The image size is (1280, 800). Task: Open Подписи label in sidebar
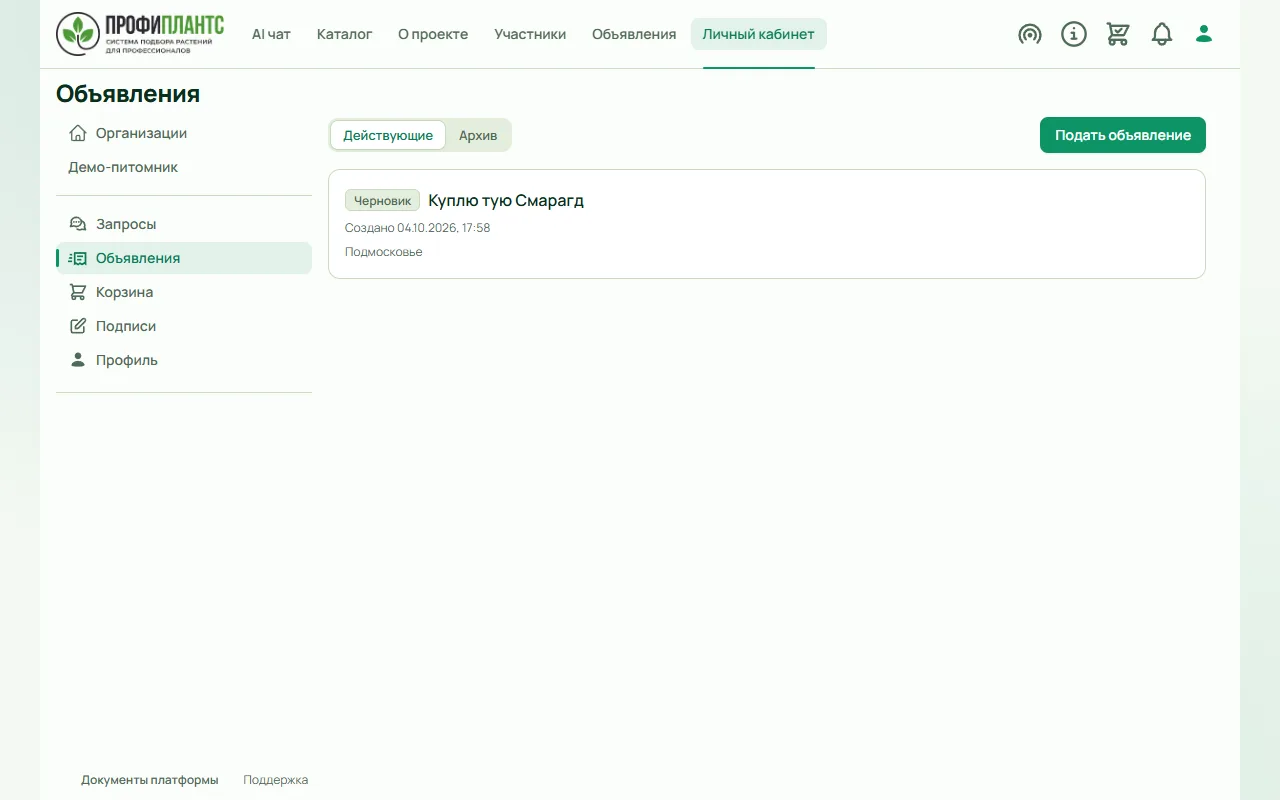pyautogui.click(x=126, y=326)
